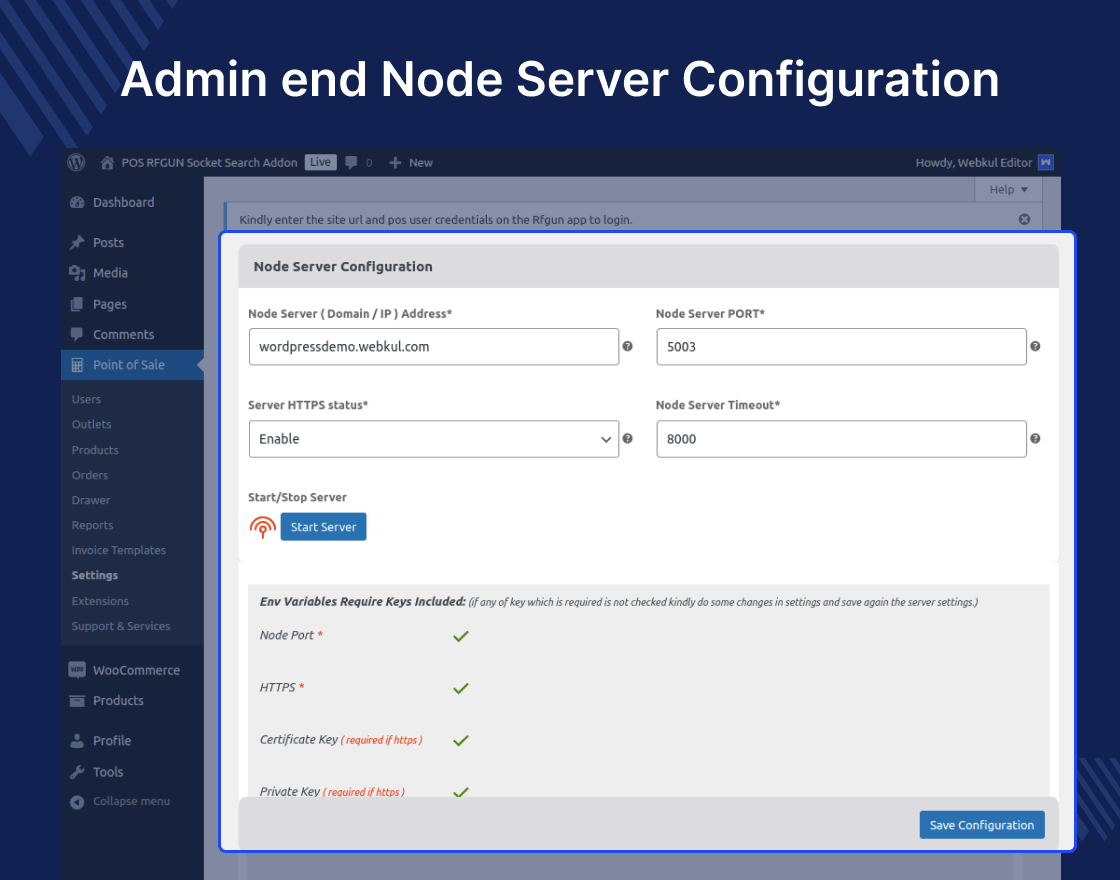Click the Collapse menu arrow icon

77,802
